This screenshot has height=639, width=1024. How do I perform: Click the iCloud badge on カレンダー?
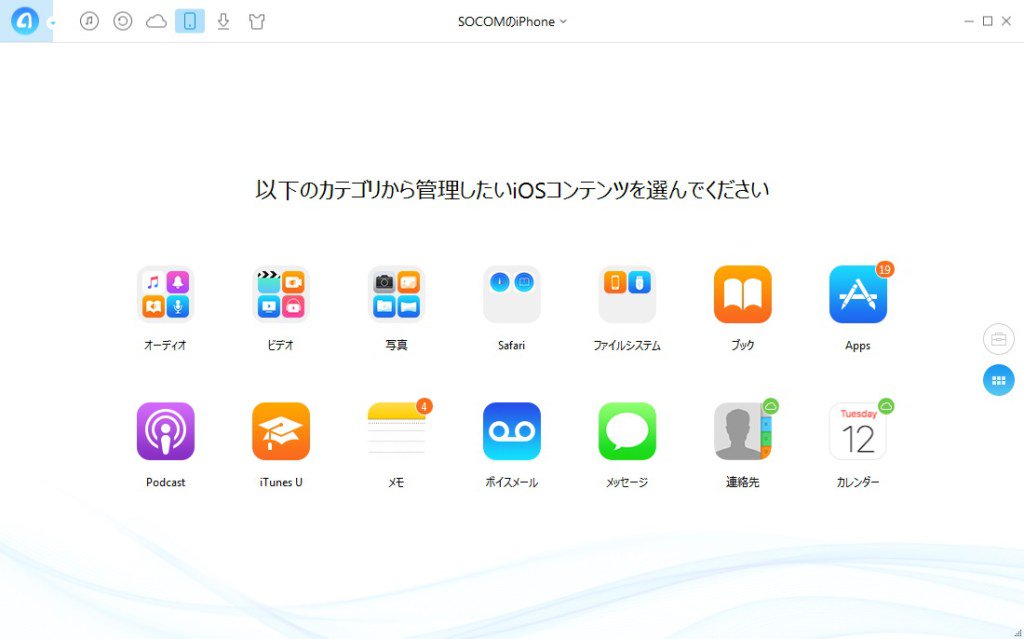point(886,406)
